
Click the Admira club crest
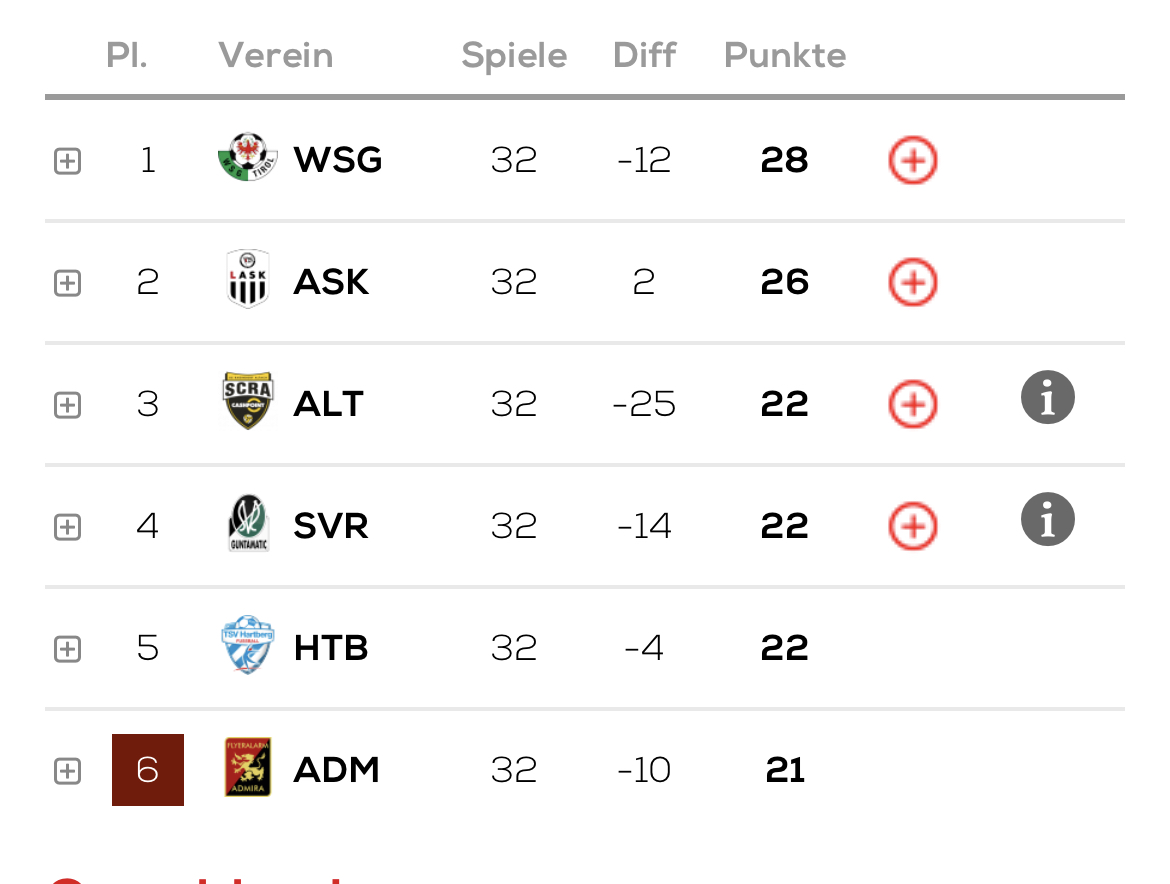click(x=248, y=768)
